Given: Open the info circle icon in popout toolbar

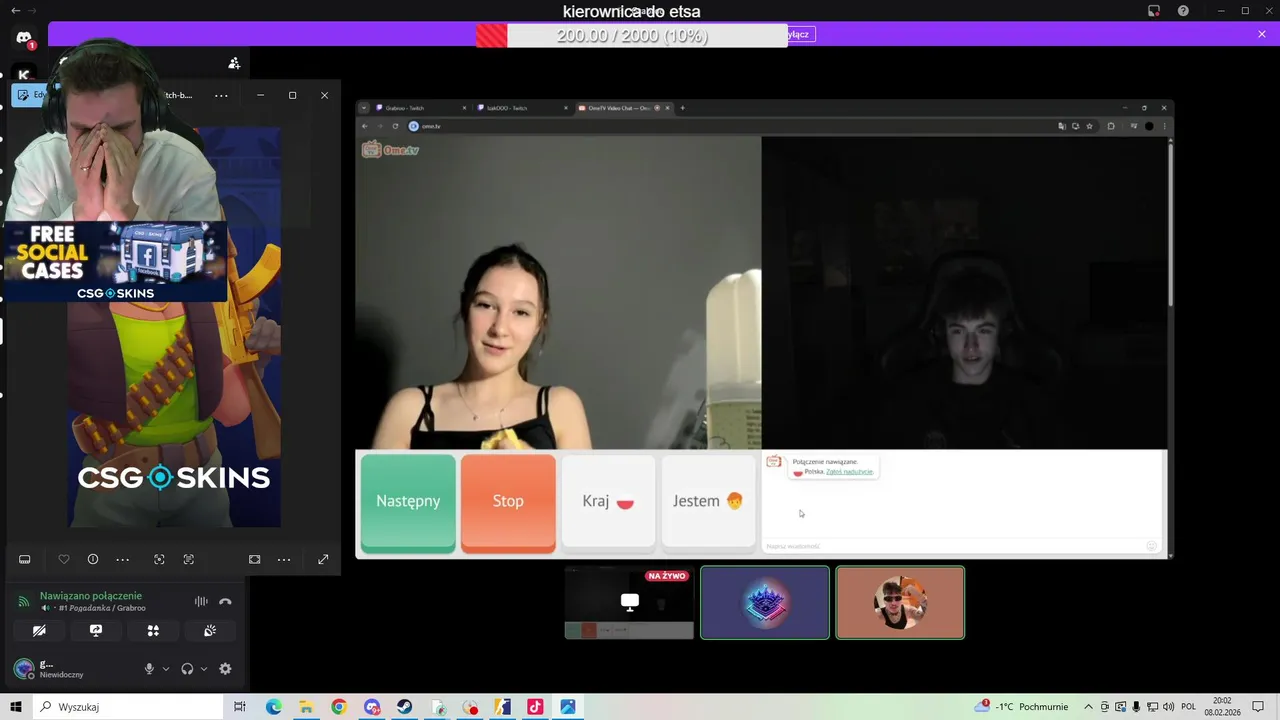Looking at the screenshot, I should pyautogui.click(x=93, y=559).
